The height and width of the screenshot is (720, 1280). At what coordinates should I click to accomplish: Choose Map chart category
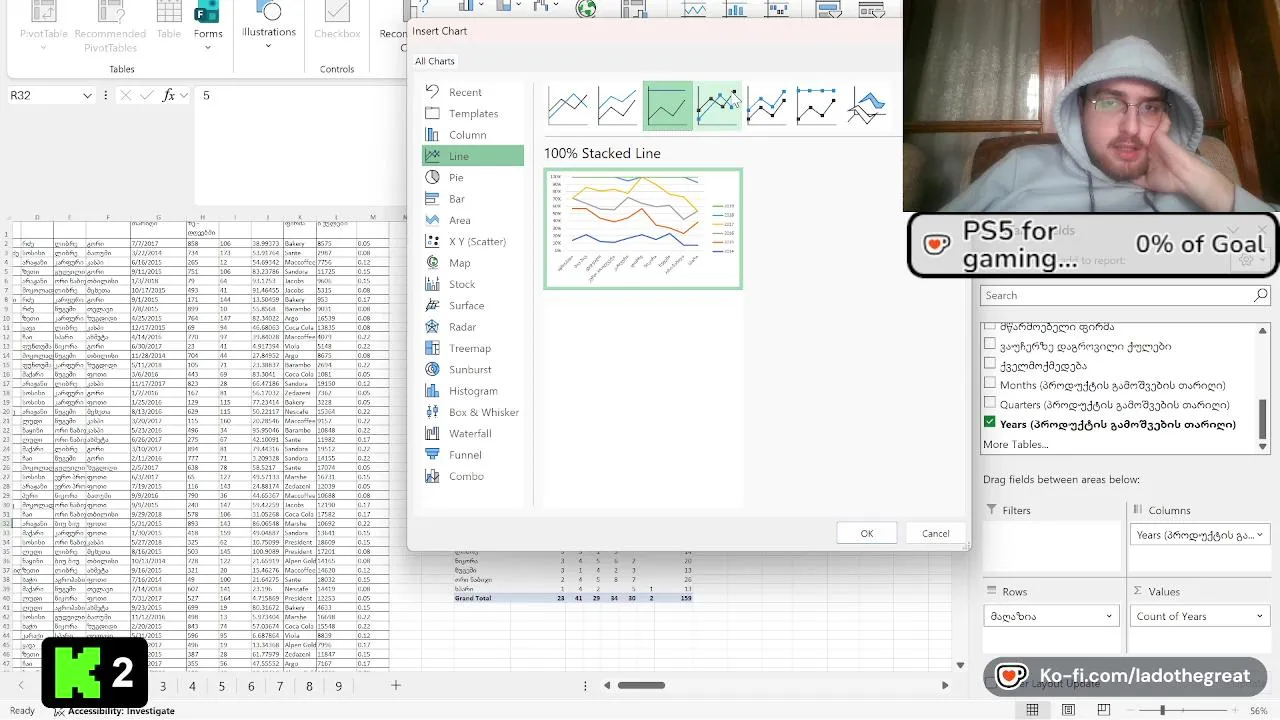click(459, 263)
